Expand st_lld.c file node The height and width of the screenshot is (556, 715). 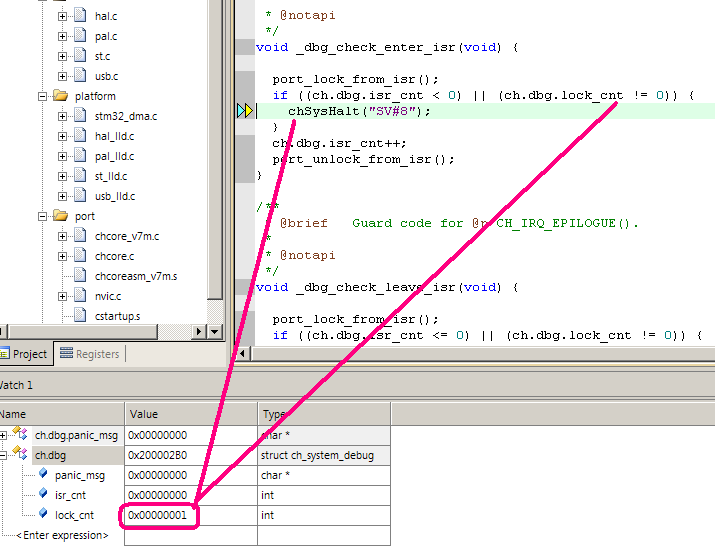62,176
